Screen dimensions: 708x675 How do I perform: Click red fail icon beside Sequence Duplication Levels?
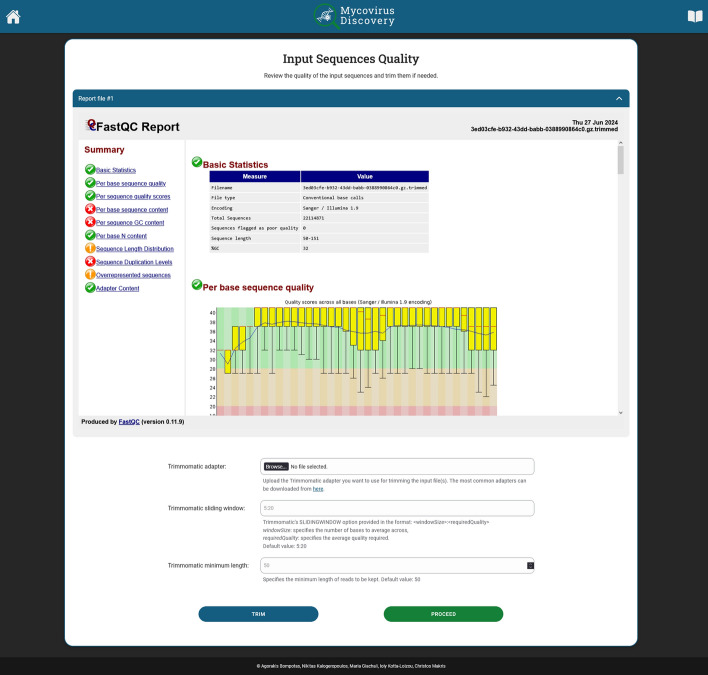tap(90, 261)
